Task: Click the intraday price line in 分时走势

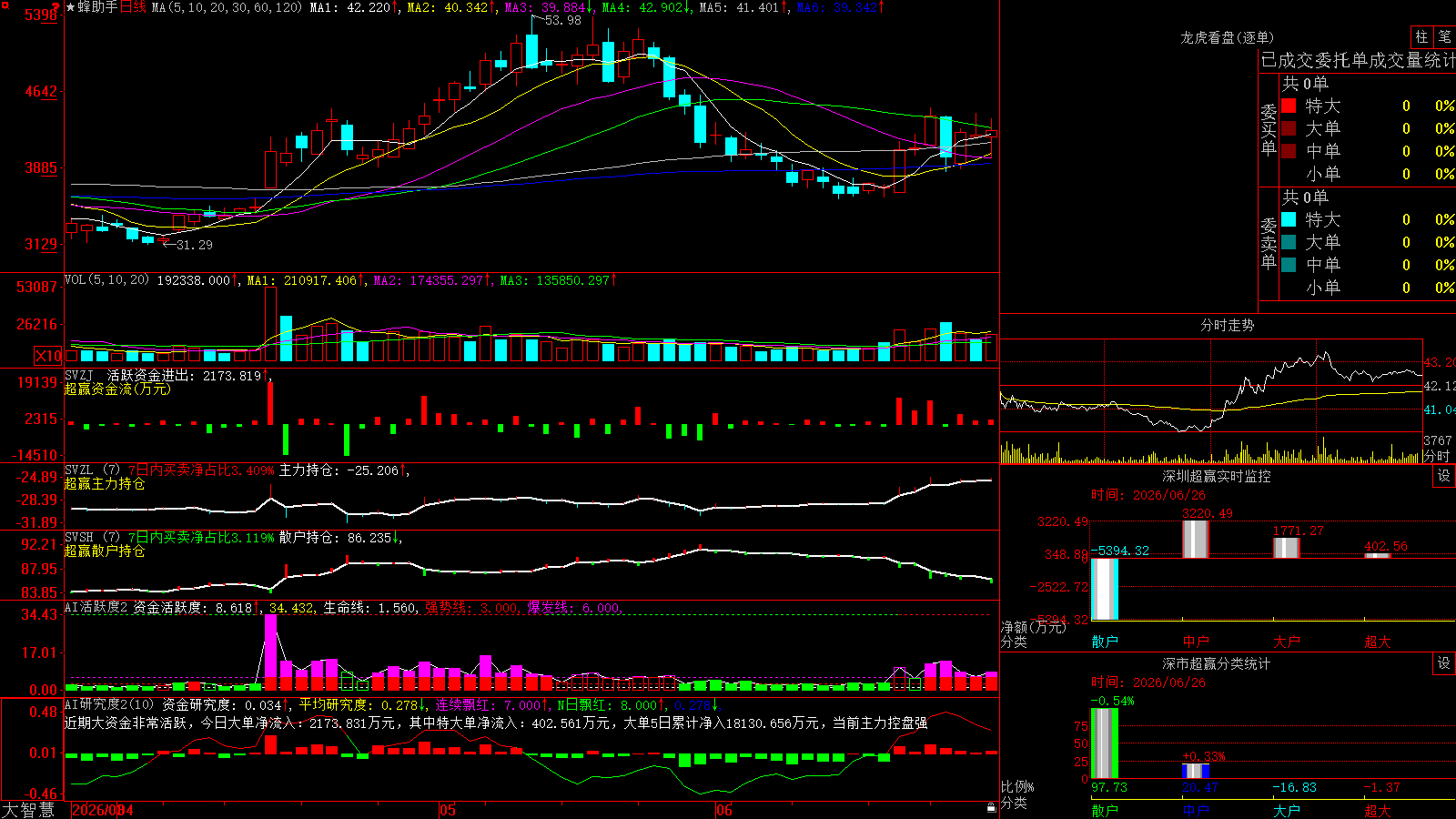Action: tap(1210, 392)
